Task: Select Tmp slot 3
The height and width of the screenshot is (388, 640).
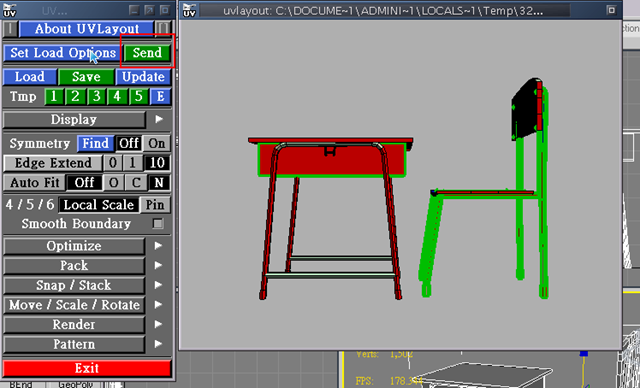Action: click(x=96, y=97)
